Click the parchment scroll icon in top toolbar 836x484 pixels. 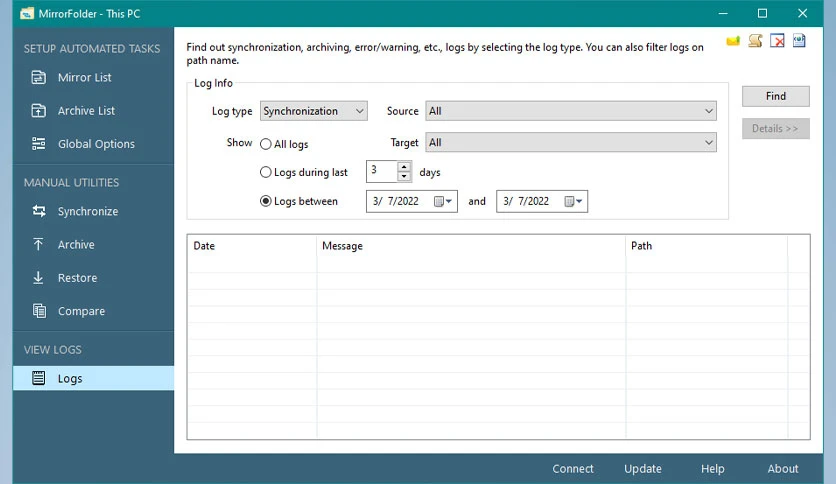(x=755, y=41)
